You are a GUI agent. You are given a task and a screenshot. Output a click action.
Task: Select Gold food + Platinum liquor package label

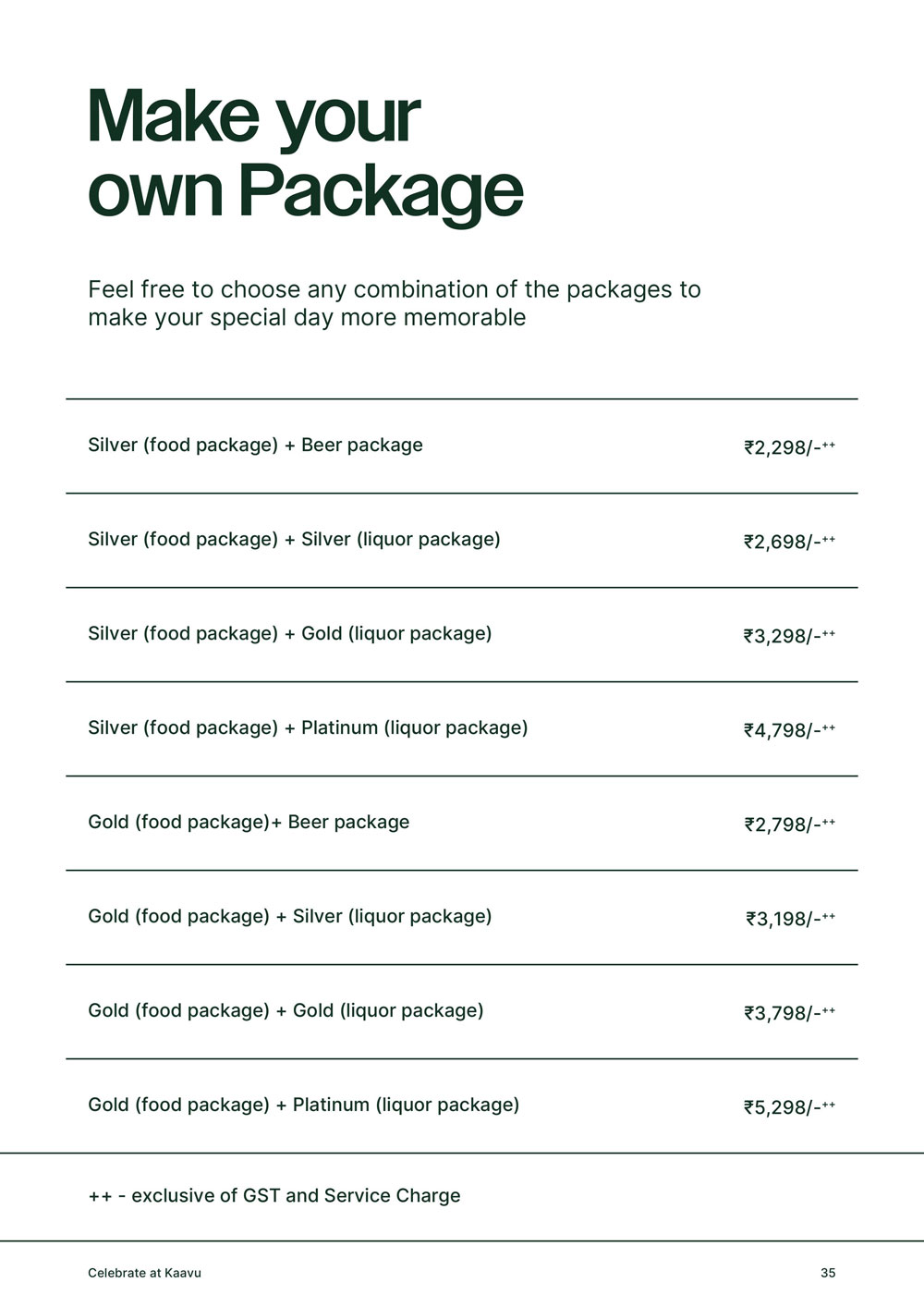(303, 1105)
